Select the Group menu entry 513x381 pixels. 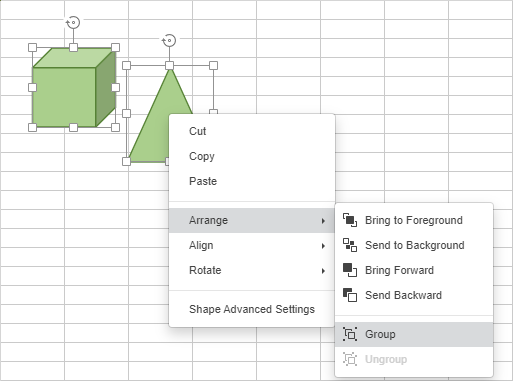tap(414, 334)
